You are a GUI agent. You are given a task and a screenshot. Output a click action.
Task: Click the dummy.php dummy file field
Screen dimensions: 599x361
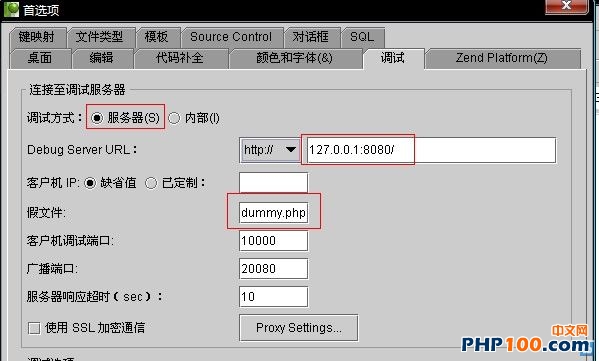[x=273, y=212]
